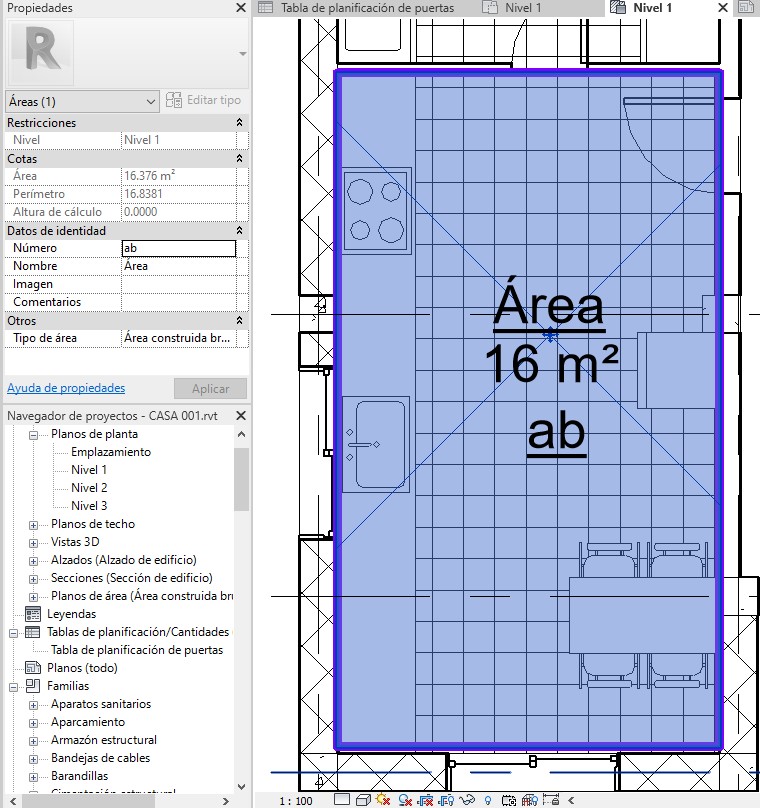Click the Visual Style cube icon
760x808 pixels.
362,801
